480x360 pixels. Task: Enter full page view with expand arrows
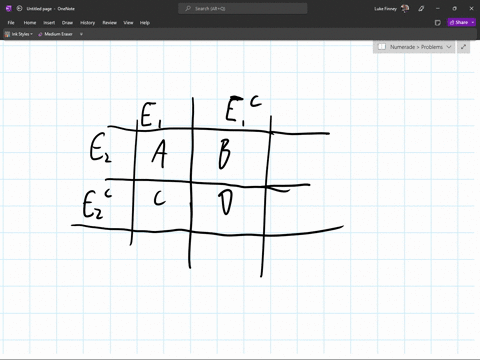(463, 47)
